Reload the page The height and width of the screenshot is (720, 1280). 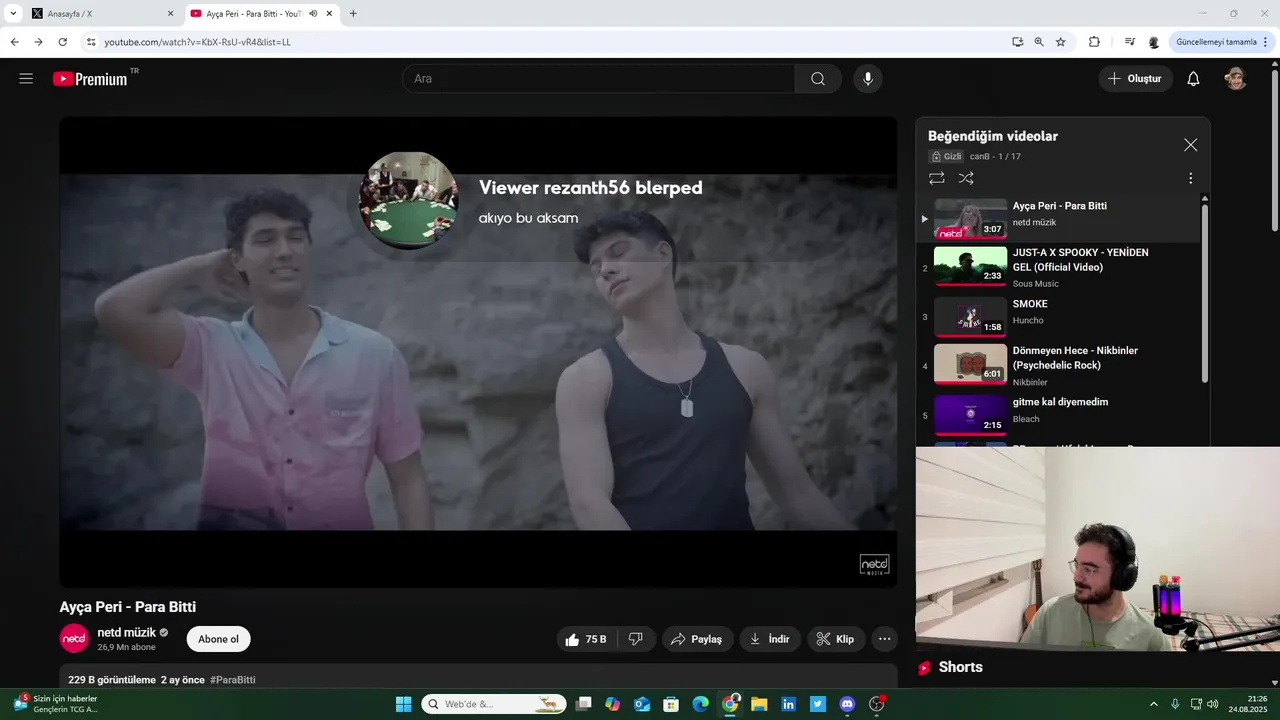[x=62, y=42]
